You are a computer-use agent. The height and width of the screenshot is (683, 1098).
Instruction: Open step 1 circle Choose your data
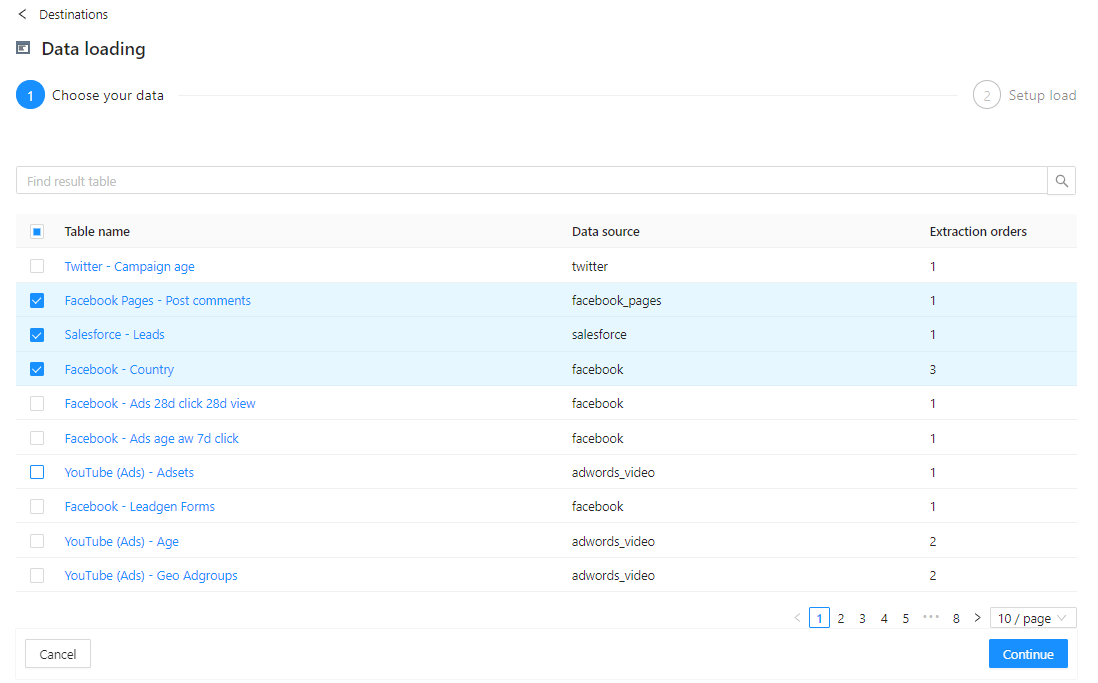point(30,95)
